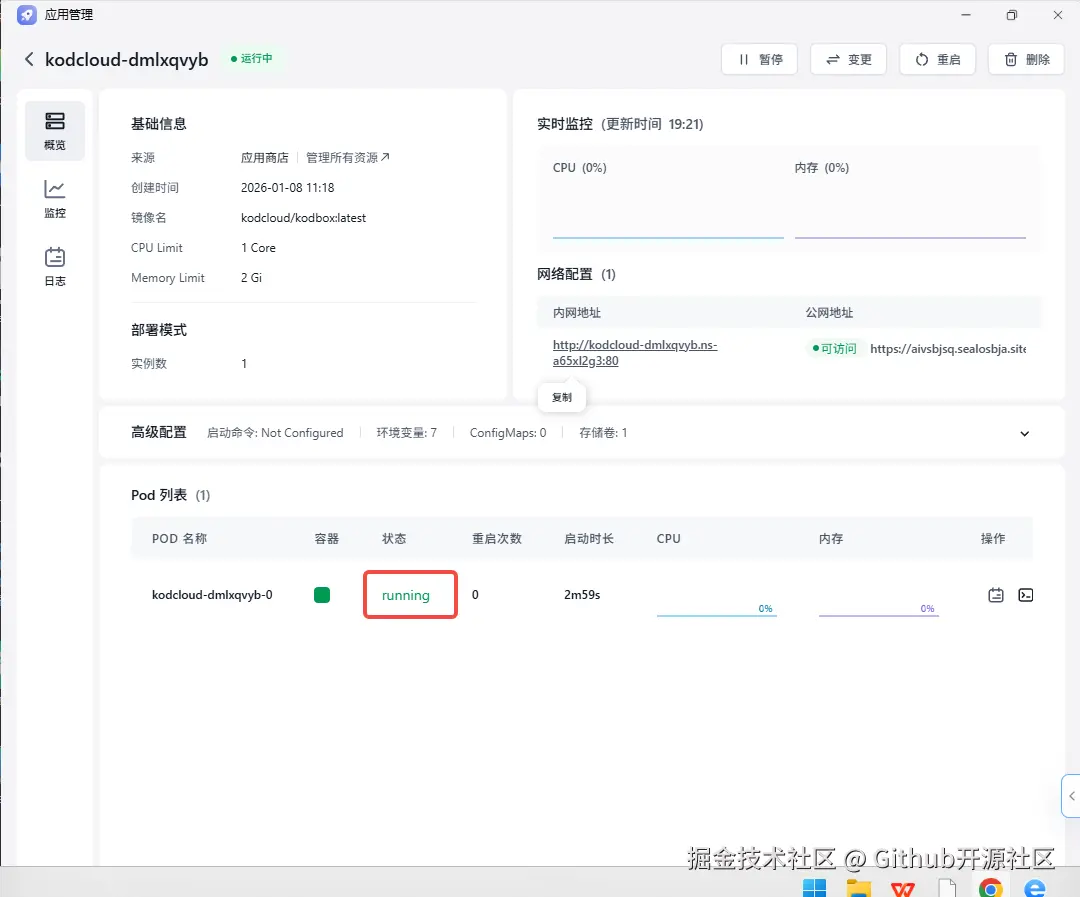Click creation time 2026-01-08 11:18

pos(287,187)
